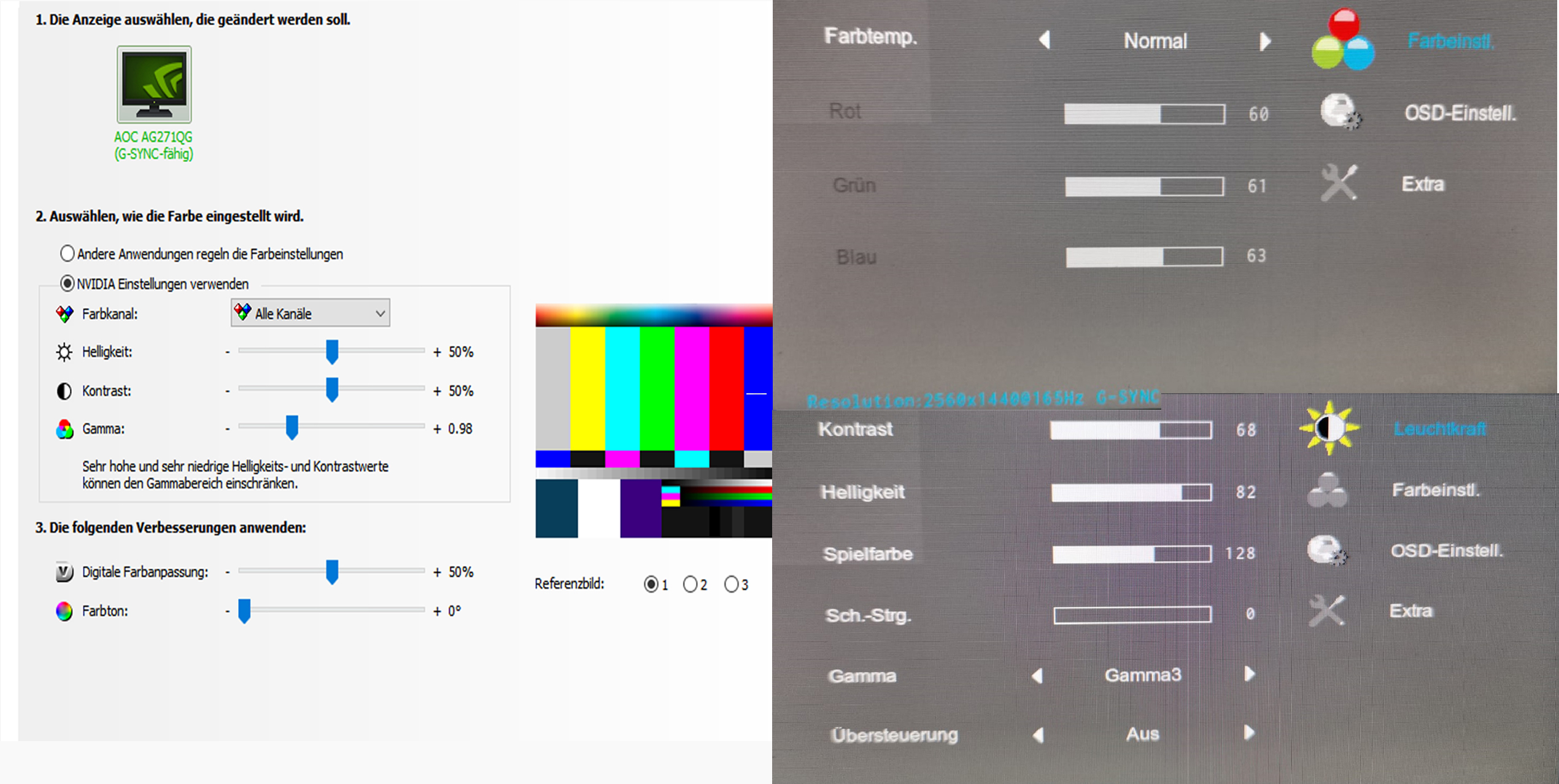Viewport: 1559px width, 784px height.
Task: Click left arrow beside Gamma3 setting
Action: pos(1037,675)
